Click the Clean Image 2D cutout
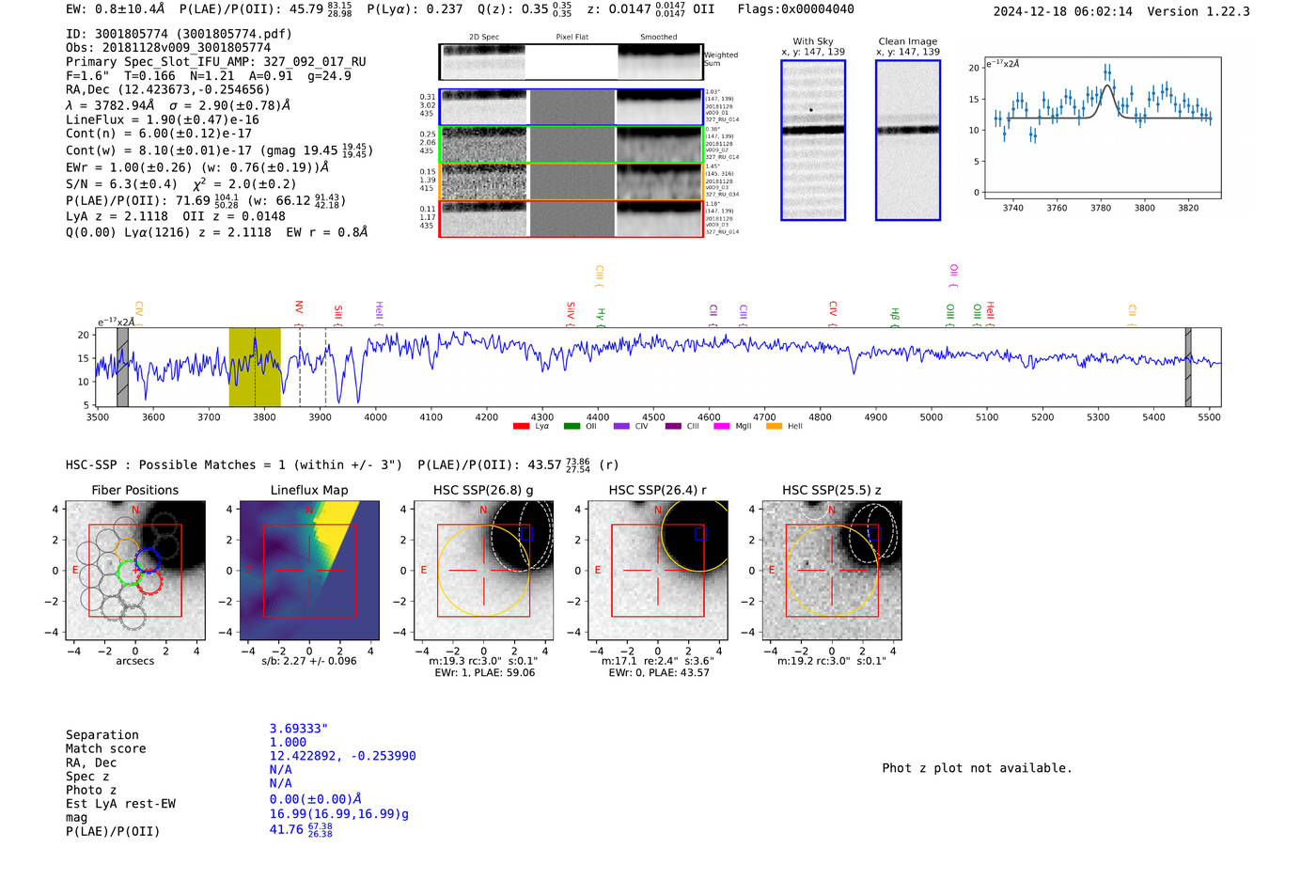The image size is (1316, 896). click(x=908, y=140)
